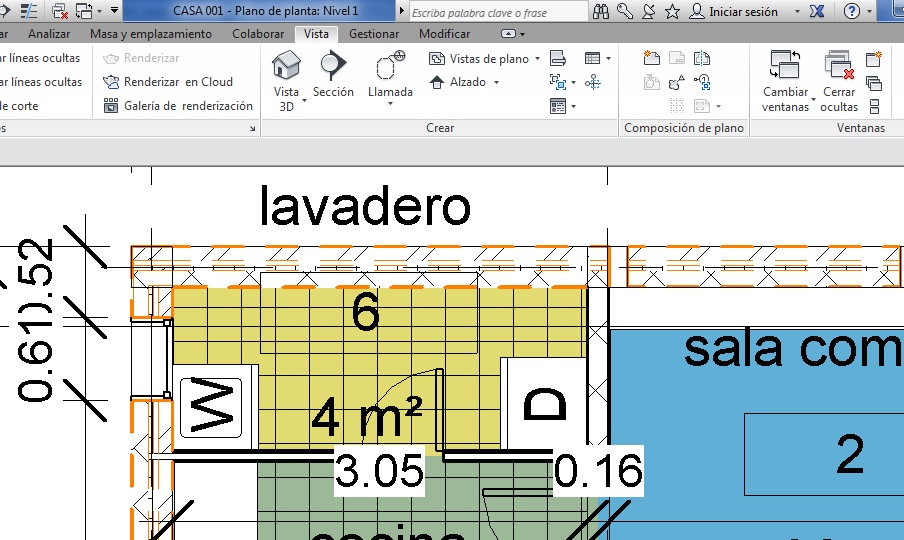
Task: Expand the Alzado dropdown
Action: click(496, 83)
